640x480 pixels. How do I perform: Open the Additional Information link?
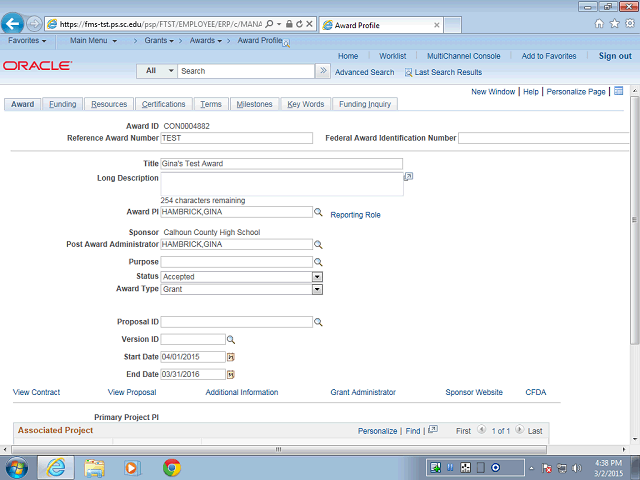[x=242, y=392]
